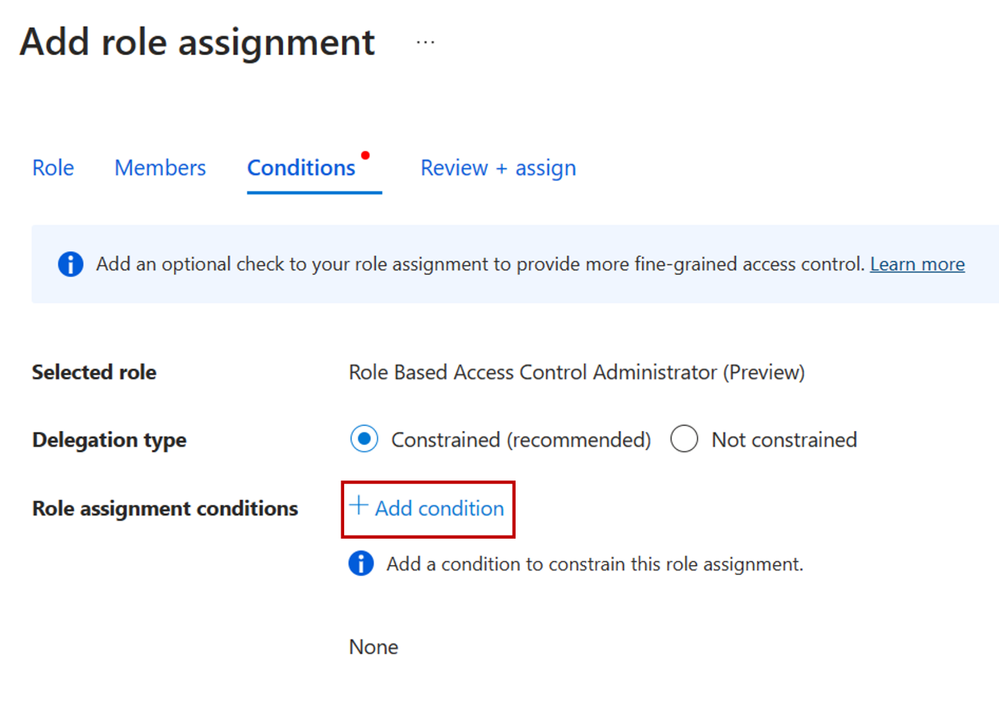
Task: Switch to the Role tab
Action: [x=53, y=168]
